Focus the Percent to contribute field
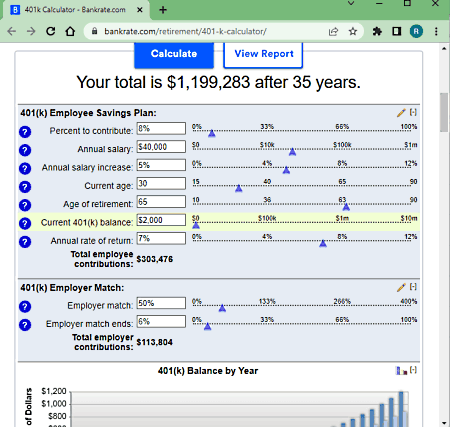Image resolution: width=450 pixels, height=427 pixels. (x=161, y=128)
